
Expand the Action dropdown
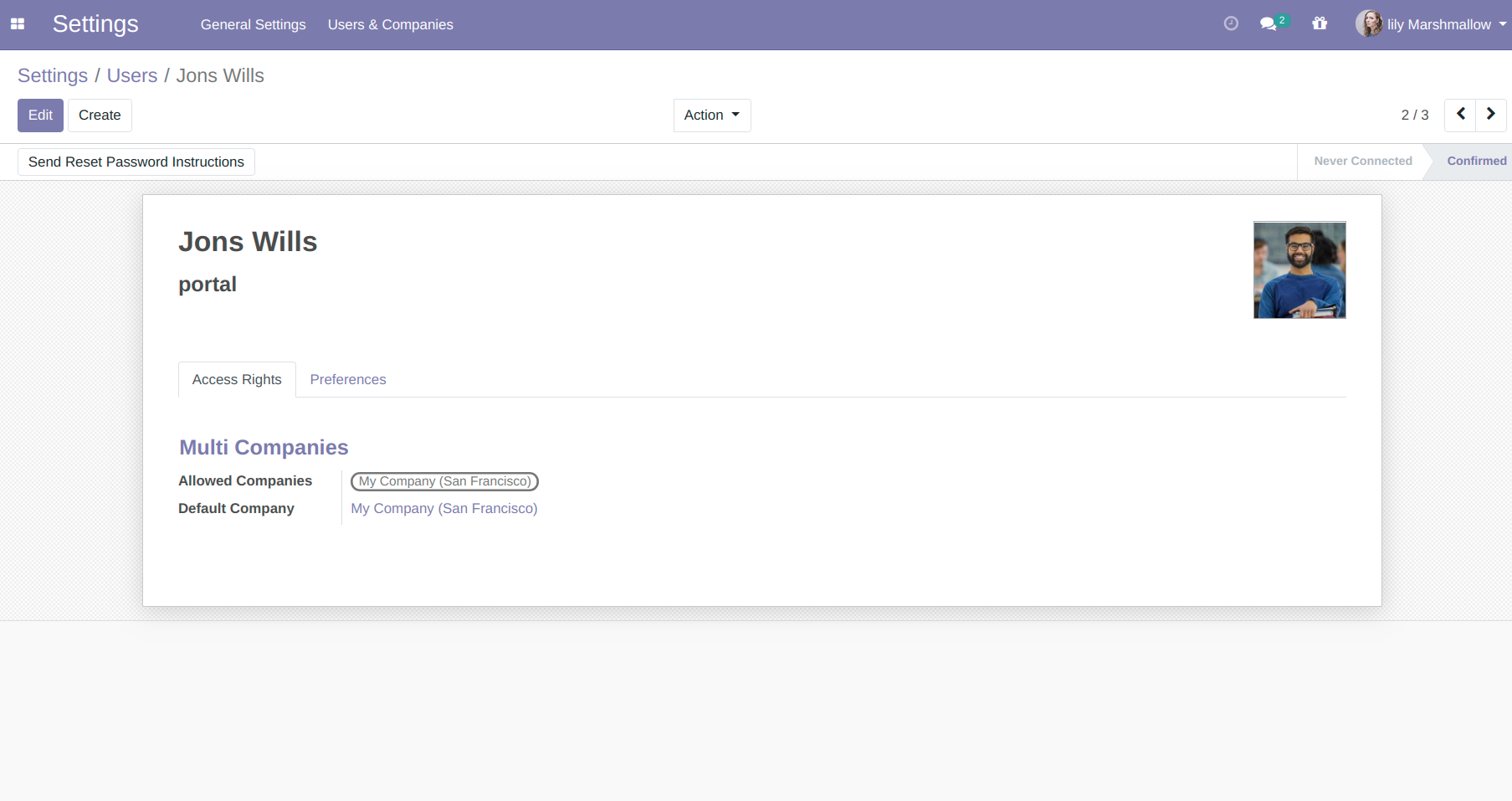[711, 116]
